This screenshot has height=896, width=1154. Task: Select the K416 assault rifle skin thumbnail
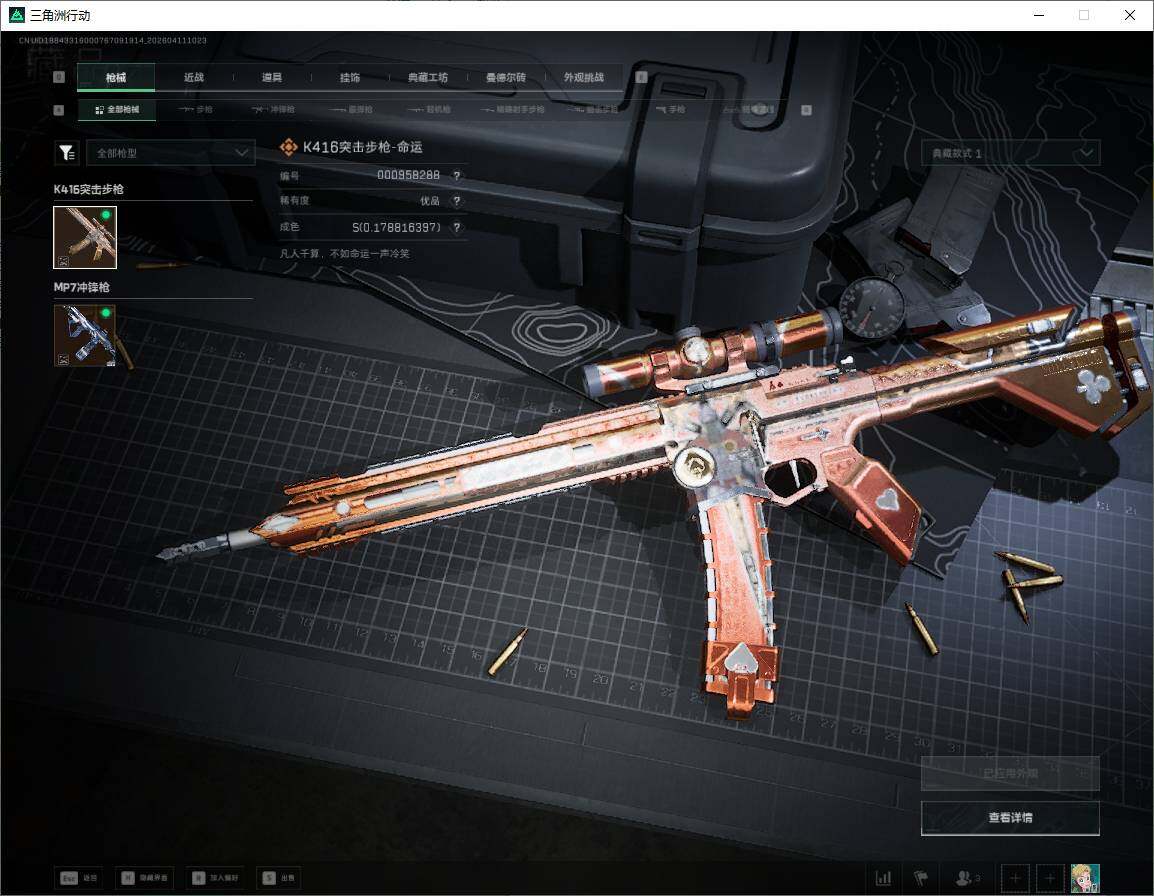pyautogui.click(x=85, y=237)
